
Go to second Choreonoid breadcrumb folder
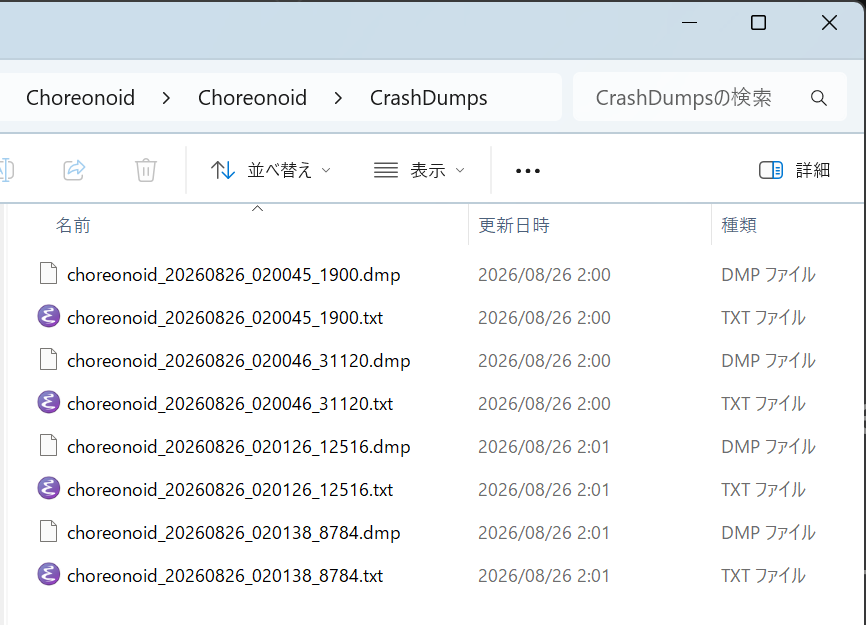coord(252,98)
